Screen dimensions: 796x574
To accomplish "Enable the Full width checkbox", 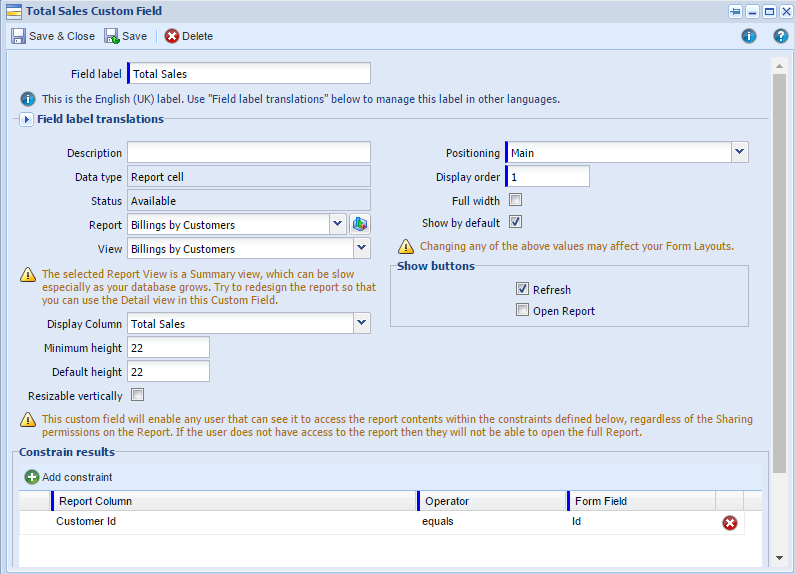I will point(516,200).
